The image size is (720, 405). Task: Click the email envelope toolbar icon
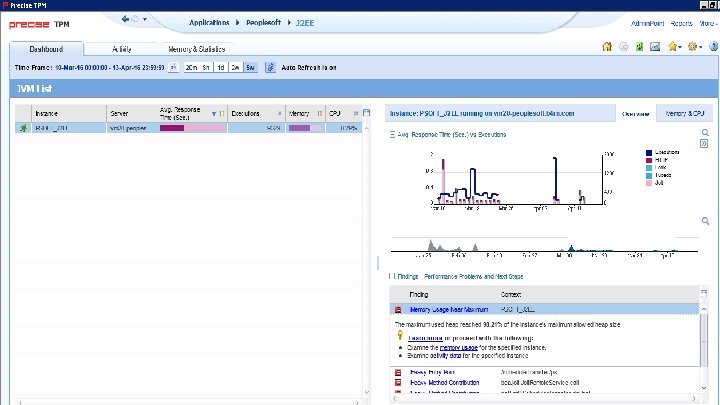[x=655, y=46]
